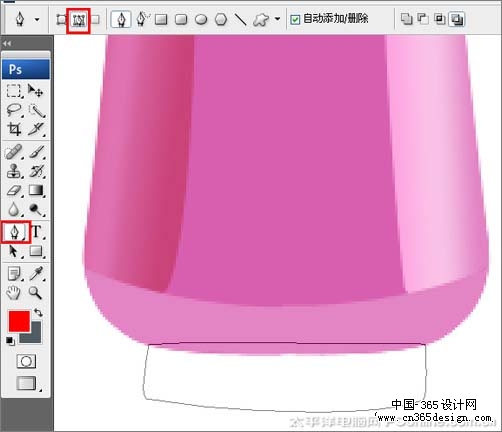The height and width of the screenshot is (432, 502).
Task: Pick the Custom Shape tool option
Action: pyautogui.click(x=261, y=19)
